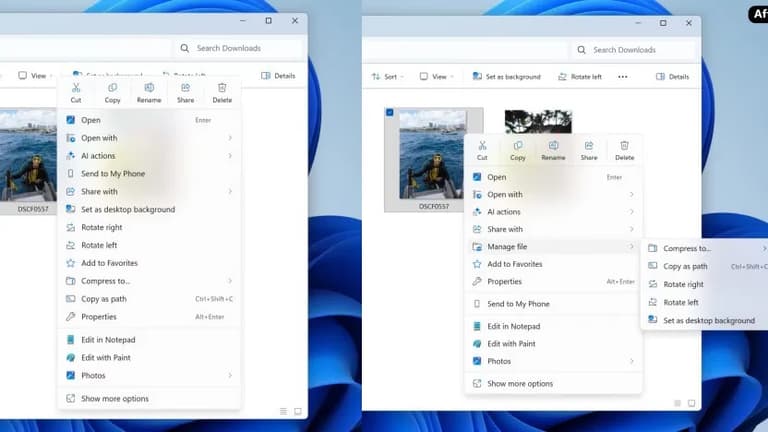Click Copy icon in left window context menu
Image resolution: width=768 pixels, height=432 pixels.
point(112,88)
